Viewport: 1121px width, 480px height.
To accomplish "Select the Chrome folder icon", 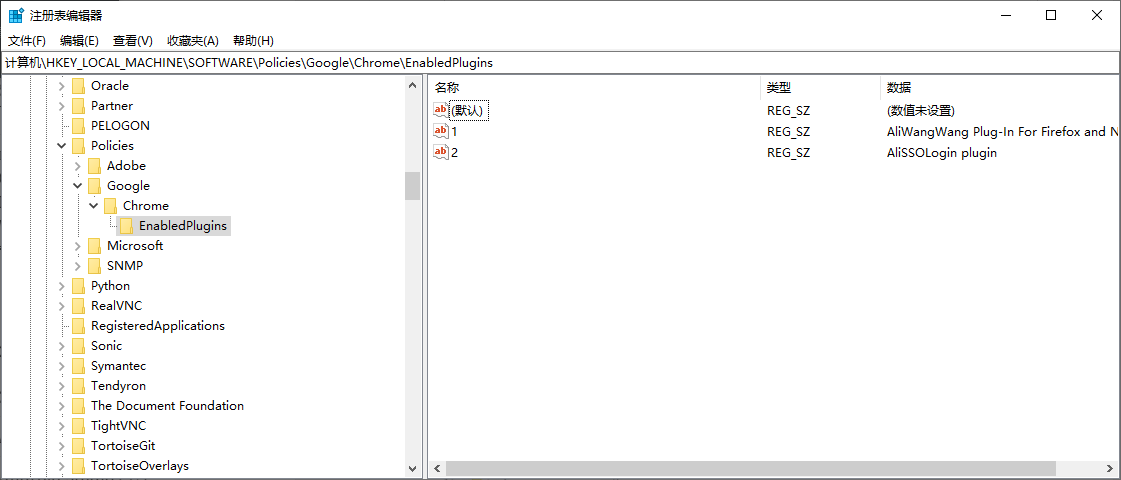I will coord(110,206).
